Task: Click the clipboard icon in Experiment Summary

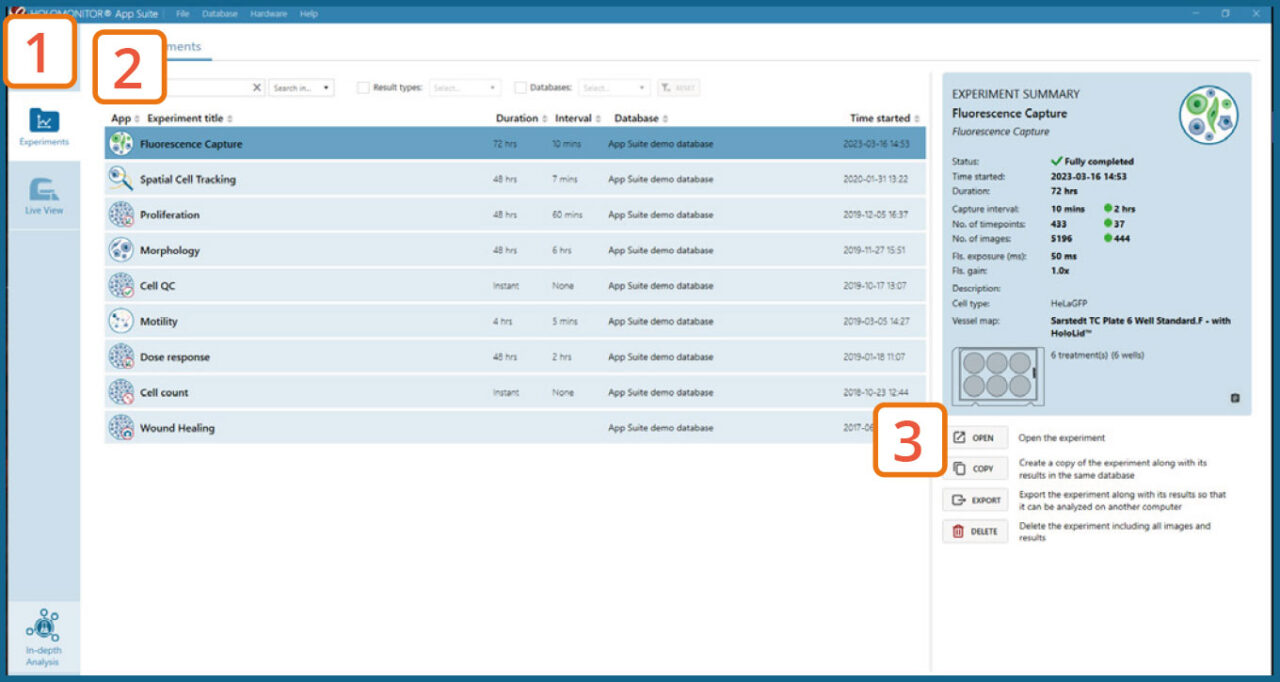Action: (1234, 398)
